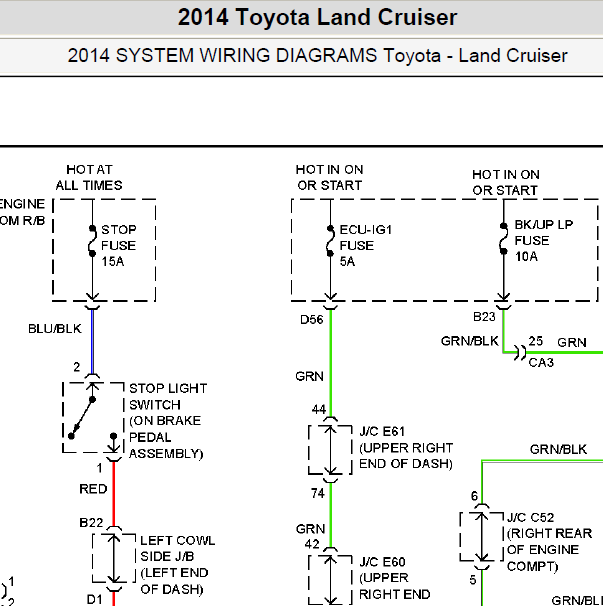Click the RED wire label
This screenshot has width=603, height=606.
tap(93, 489)
